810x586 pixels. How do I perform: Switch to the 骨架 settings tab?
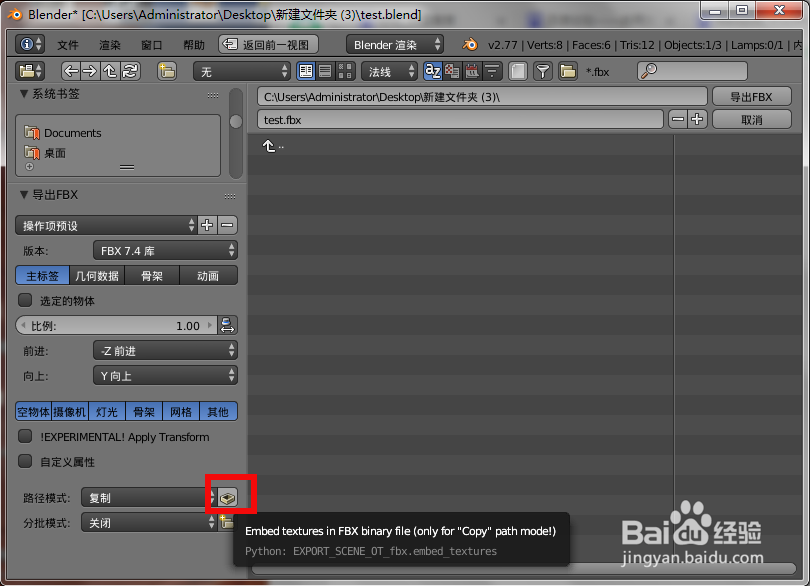(152, 275)
